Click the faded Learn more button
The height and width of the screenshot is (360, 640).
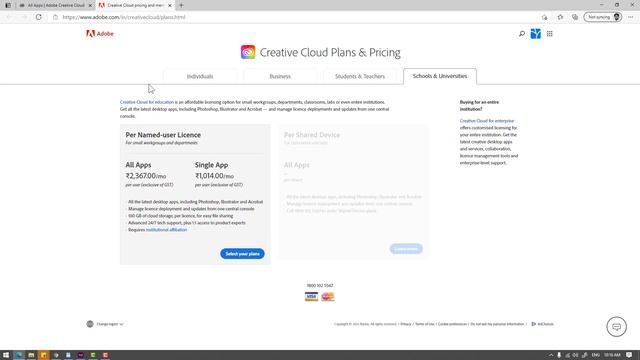pos(406,249)
